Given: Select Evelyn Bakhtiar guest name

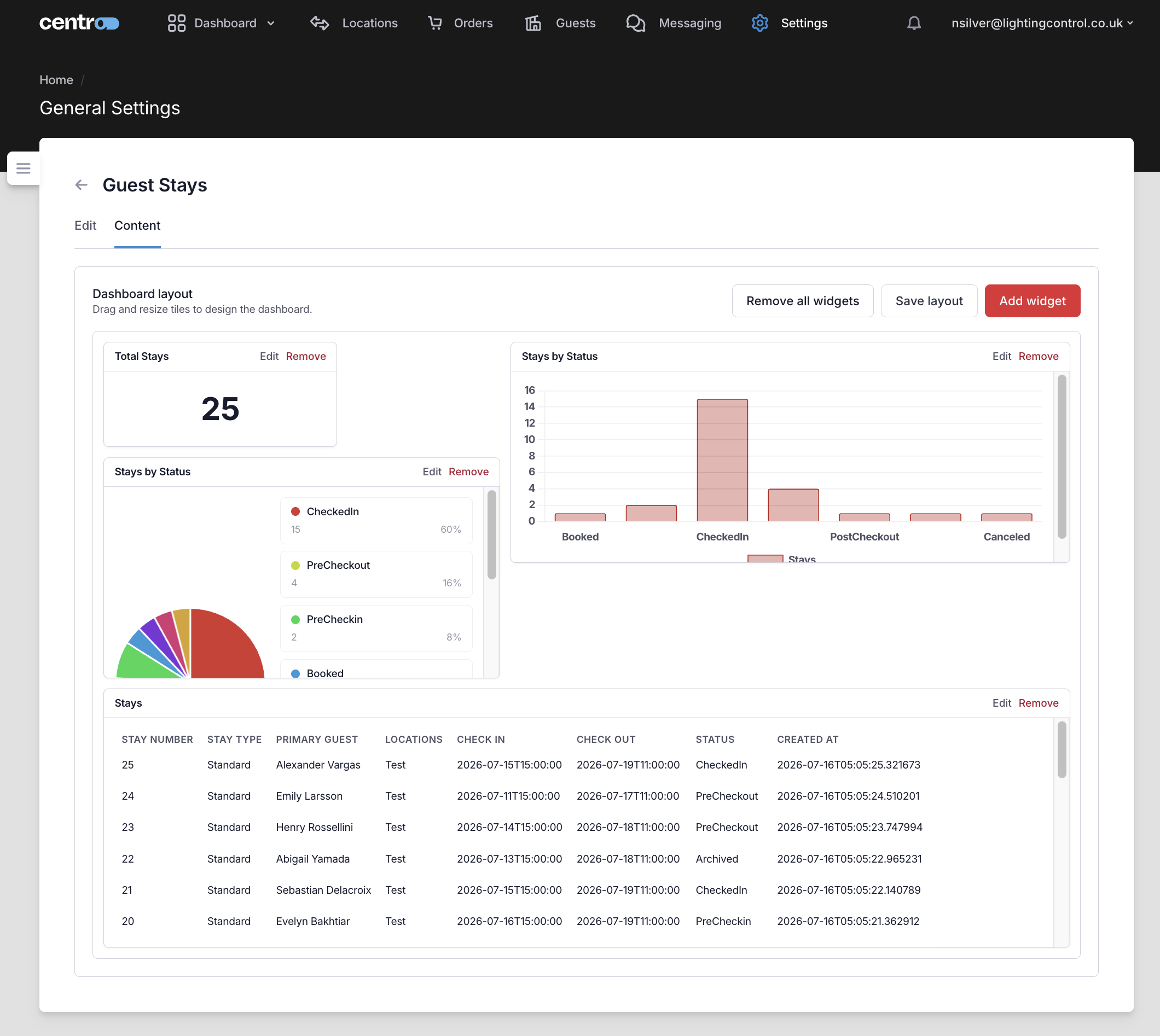Looking at the screenshot, I should pyautogui.click(x=312, y=922).
